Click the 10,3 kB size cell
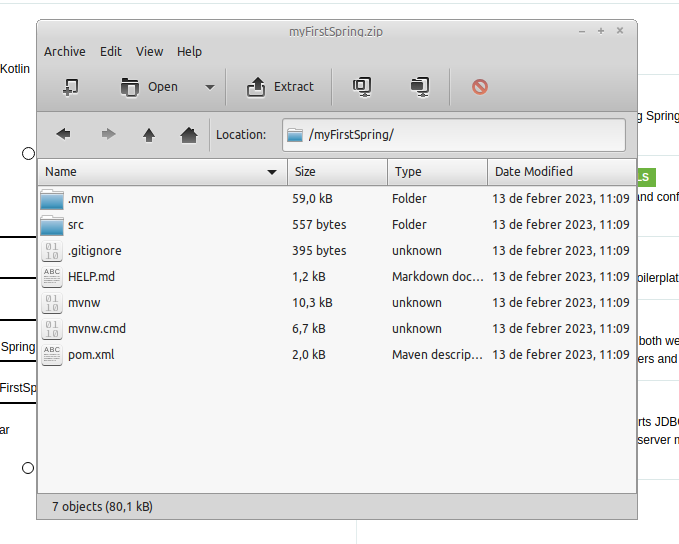 [x=312, y=303]
